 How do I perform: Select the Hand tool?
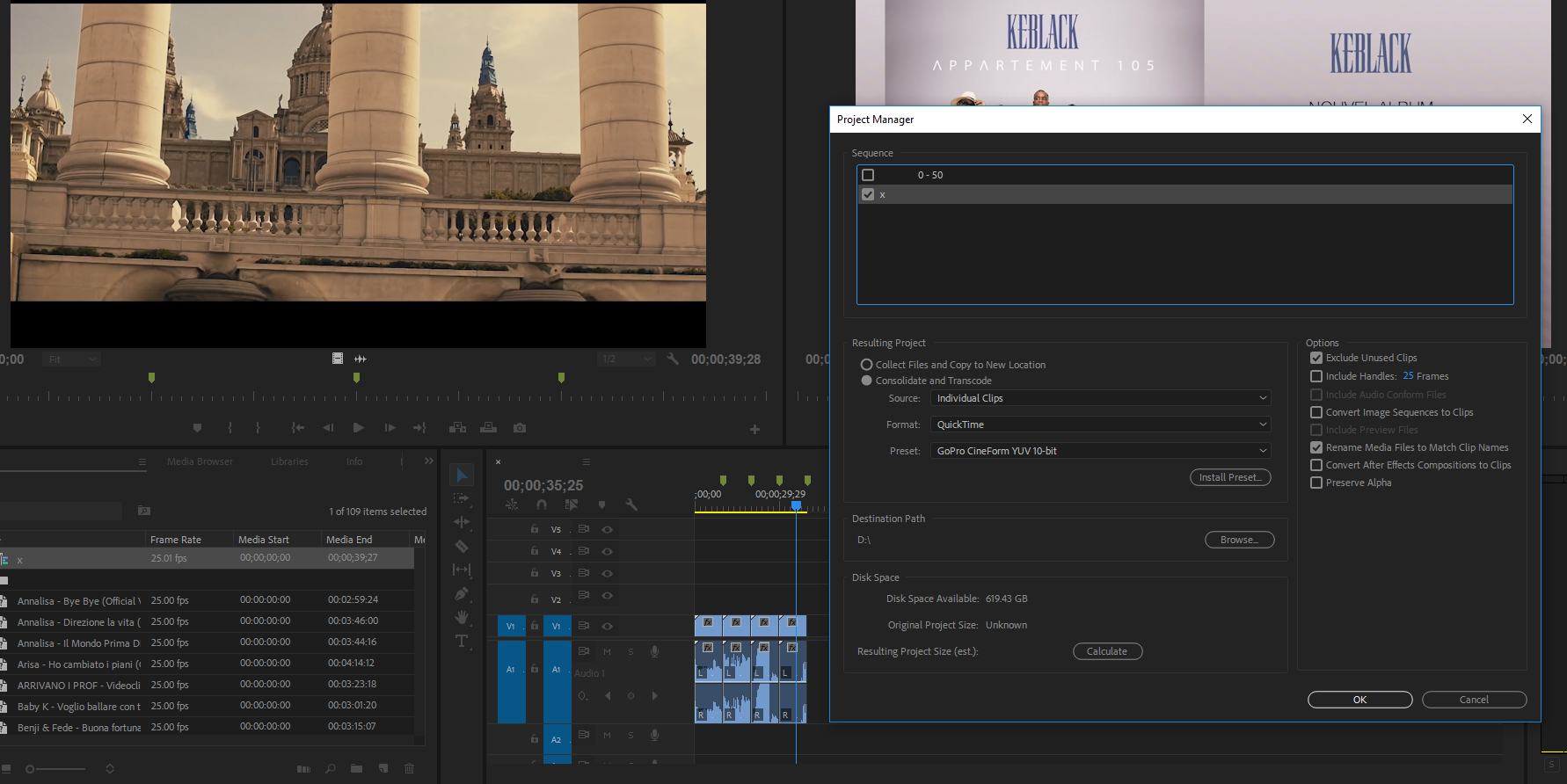pos(461,617)
